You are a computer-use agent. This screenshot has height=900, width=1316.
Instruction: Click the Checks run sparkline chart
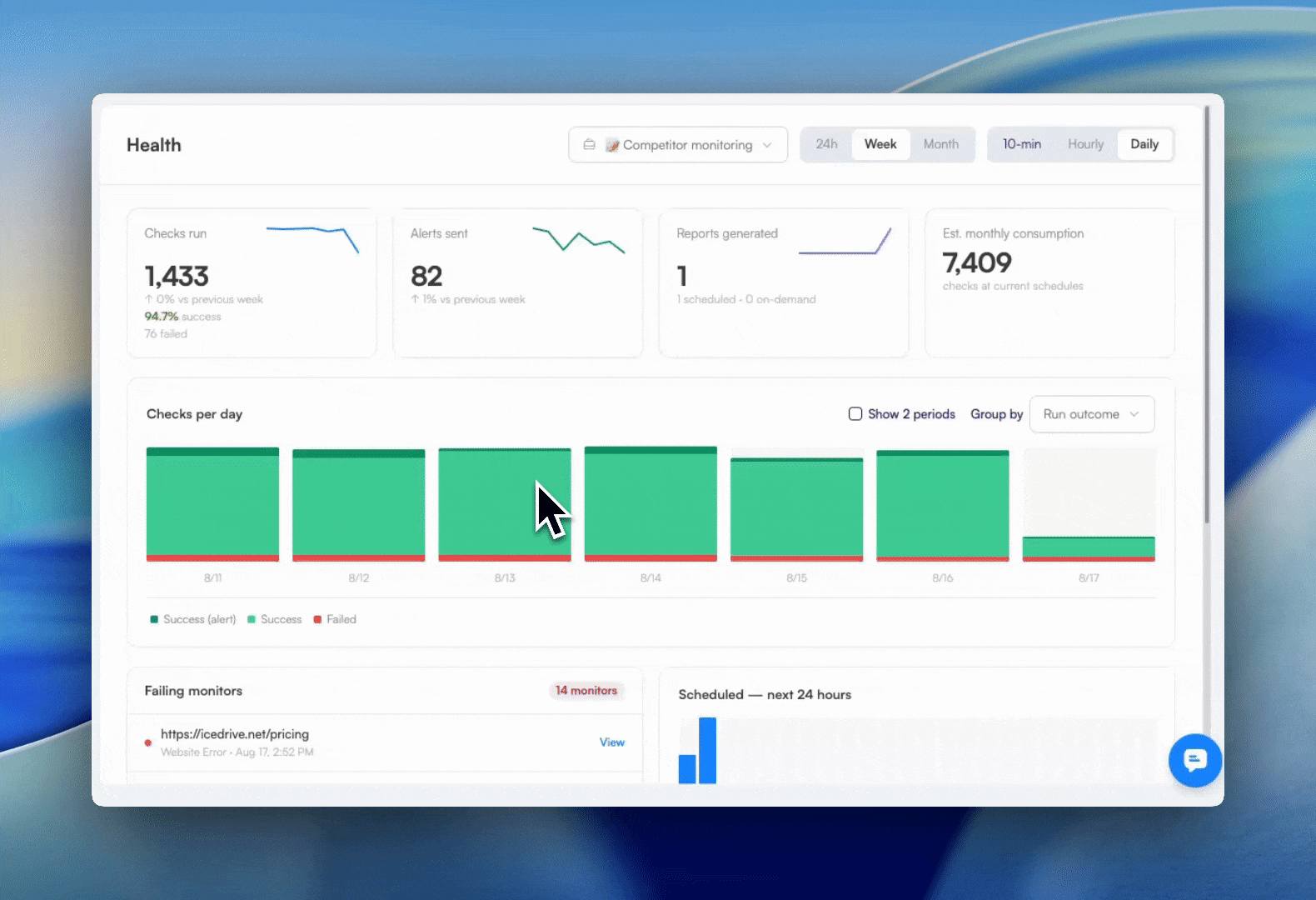[312, 239]
